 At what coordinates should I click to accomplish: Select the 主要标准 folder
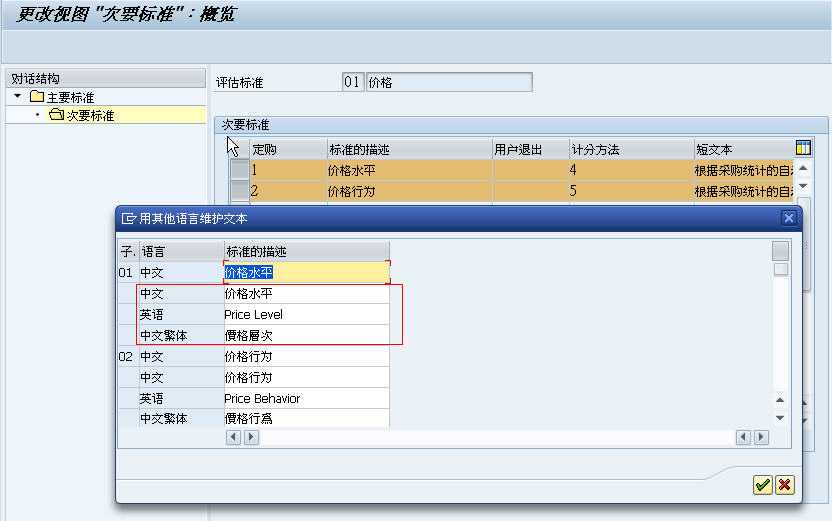(62, 97)
